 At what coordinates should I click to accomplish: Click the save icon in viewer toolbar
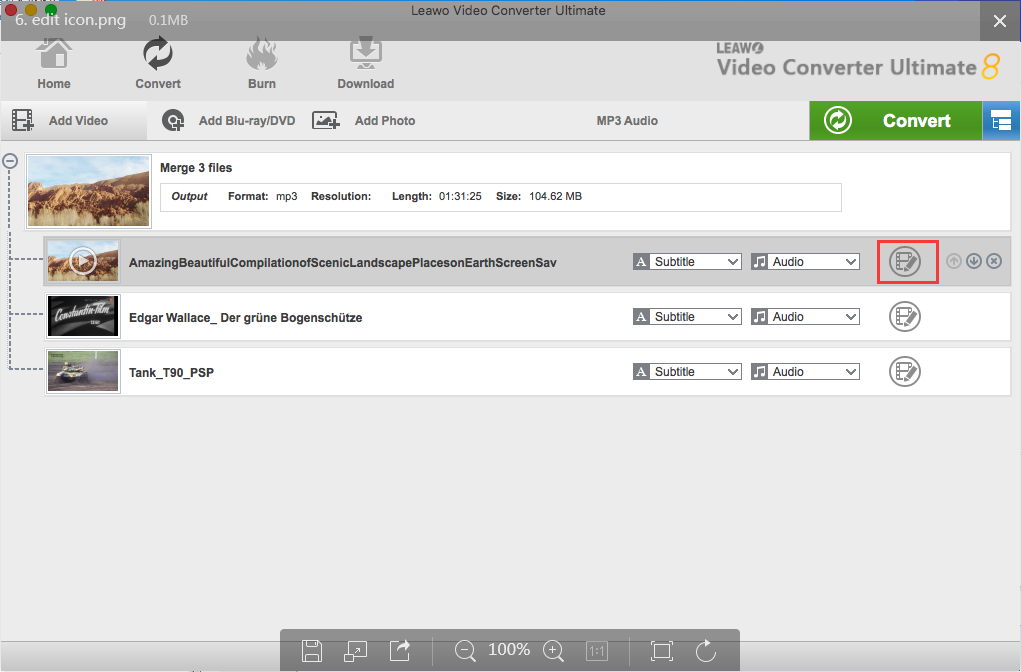312,651
